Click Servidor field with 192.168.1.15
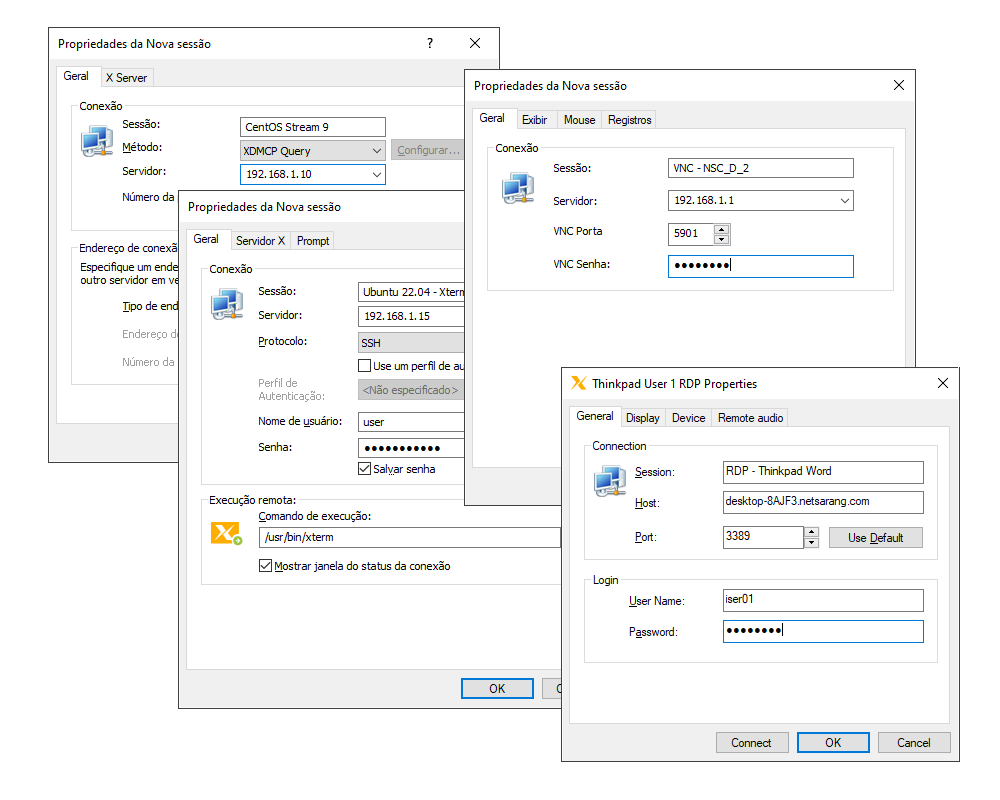 pyautogui.click(x=411, y=316)
